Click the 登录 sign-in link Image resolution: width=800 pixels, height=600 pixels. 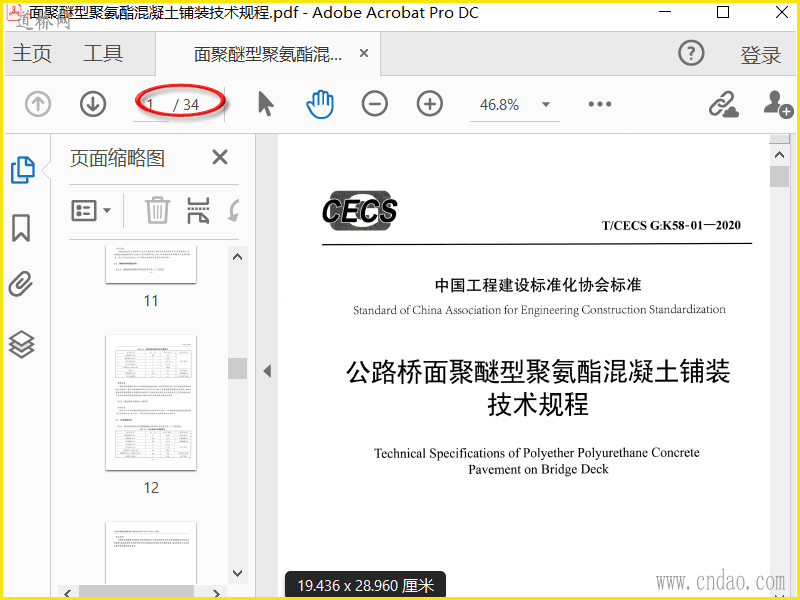(761, 55)
